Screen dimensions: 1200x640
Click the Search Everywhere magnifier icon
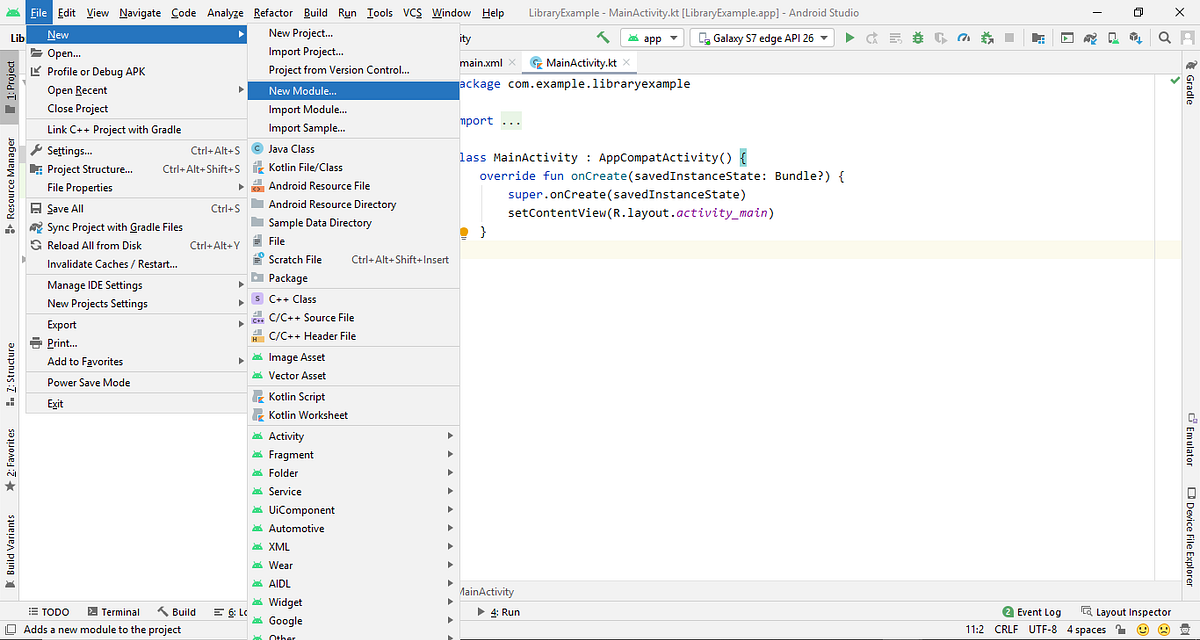1164,36
